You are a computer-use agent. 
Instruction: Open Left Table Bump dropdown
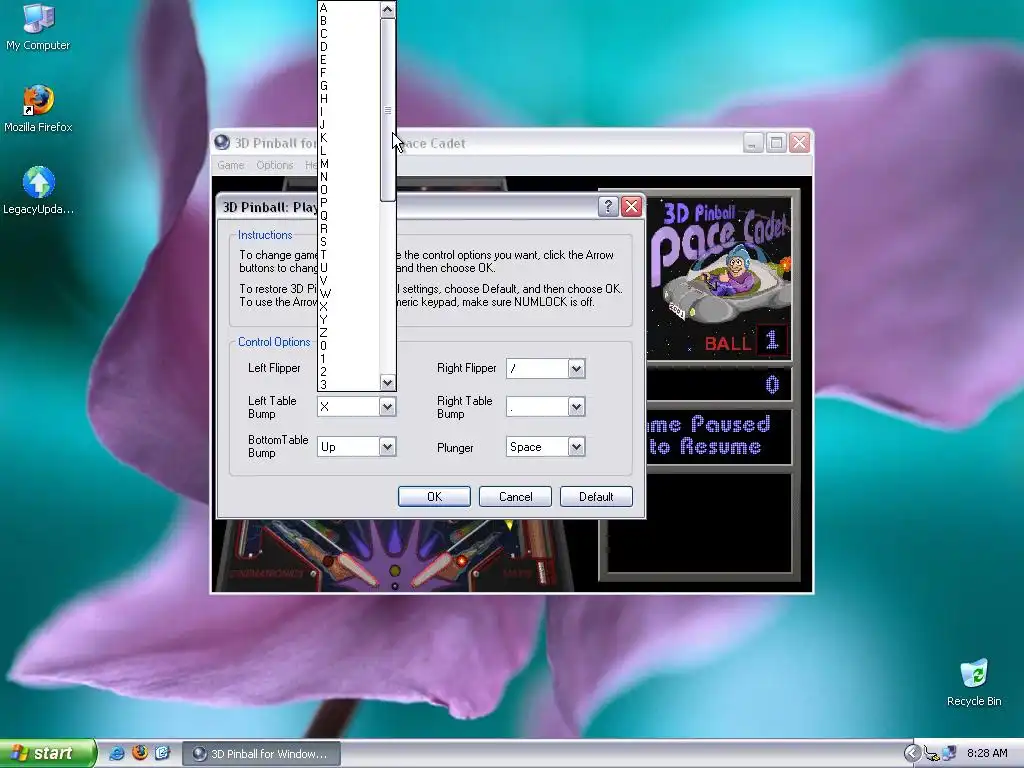tap(387, 407)
